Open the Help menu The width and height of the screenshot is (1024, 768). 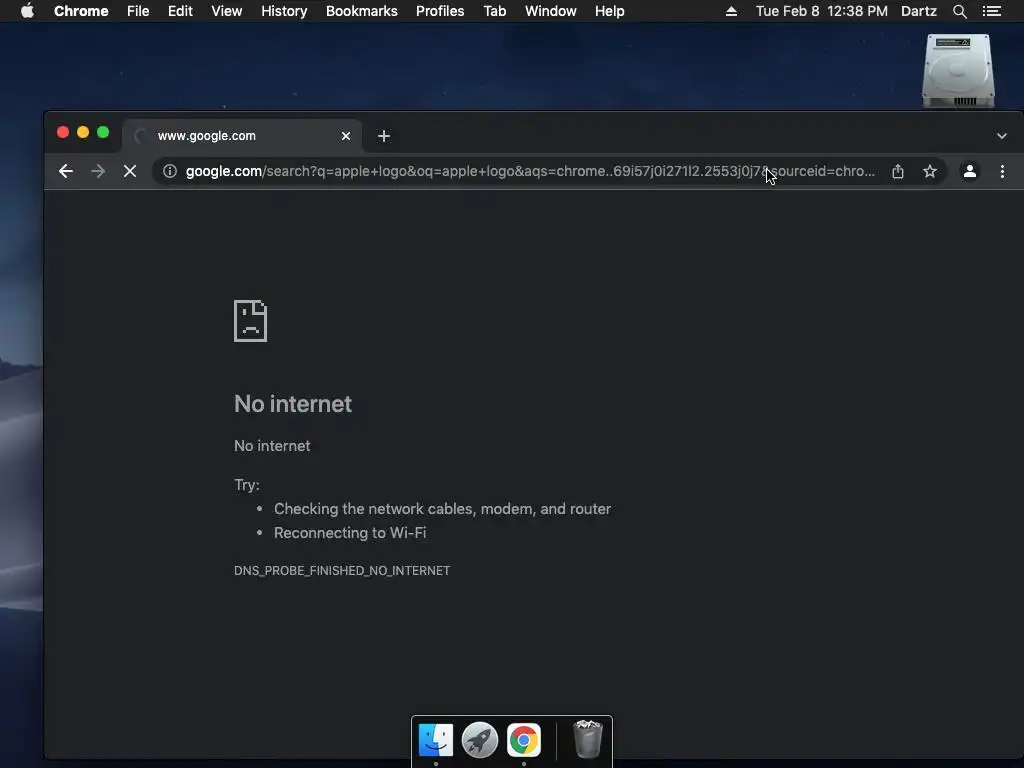click(x=609, y=11)
